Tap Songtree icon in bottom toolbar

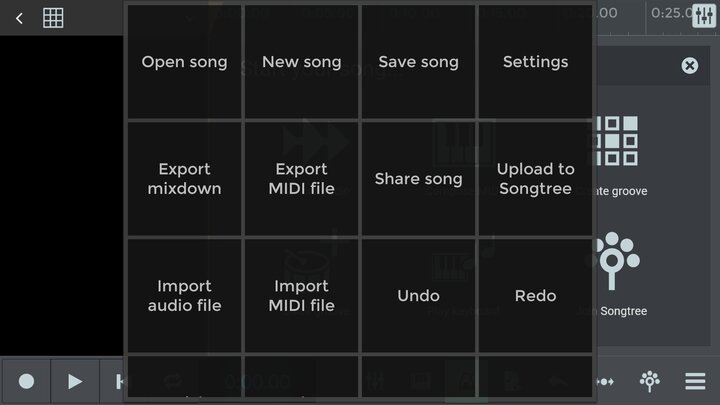[x=649, y=381]
